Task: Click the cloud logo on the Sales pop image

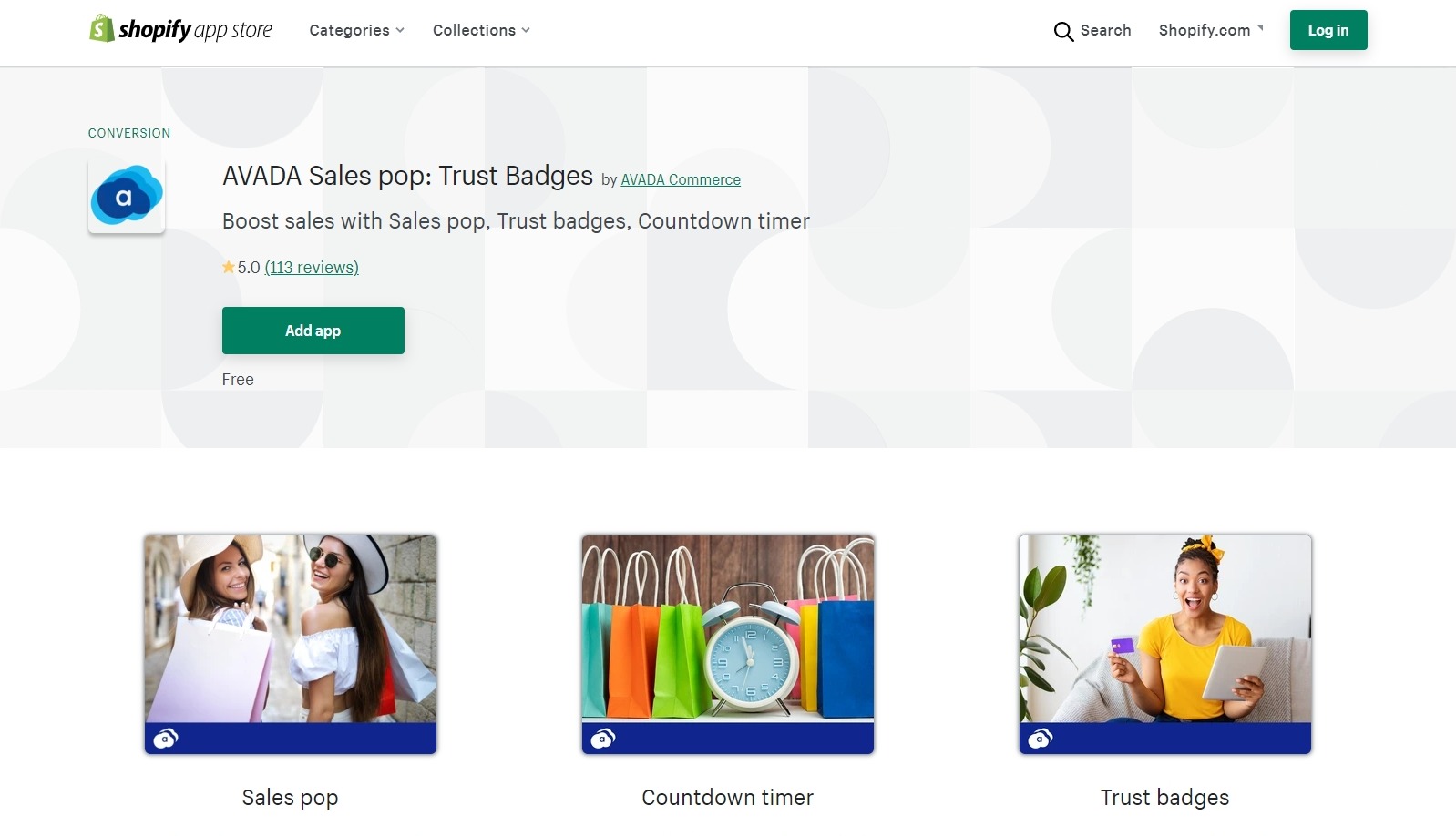Action: [x=166, y=738]
